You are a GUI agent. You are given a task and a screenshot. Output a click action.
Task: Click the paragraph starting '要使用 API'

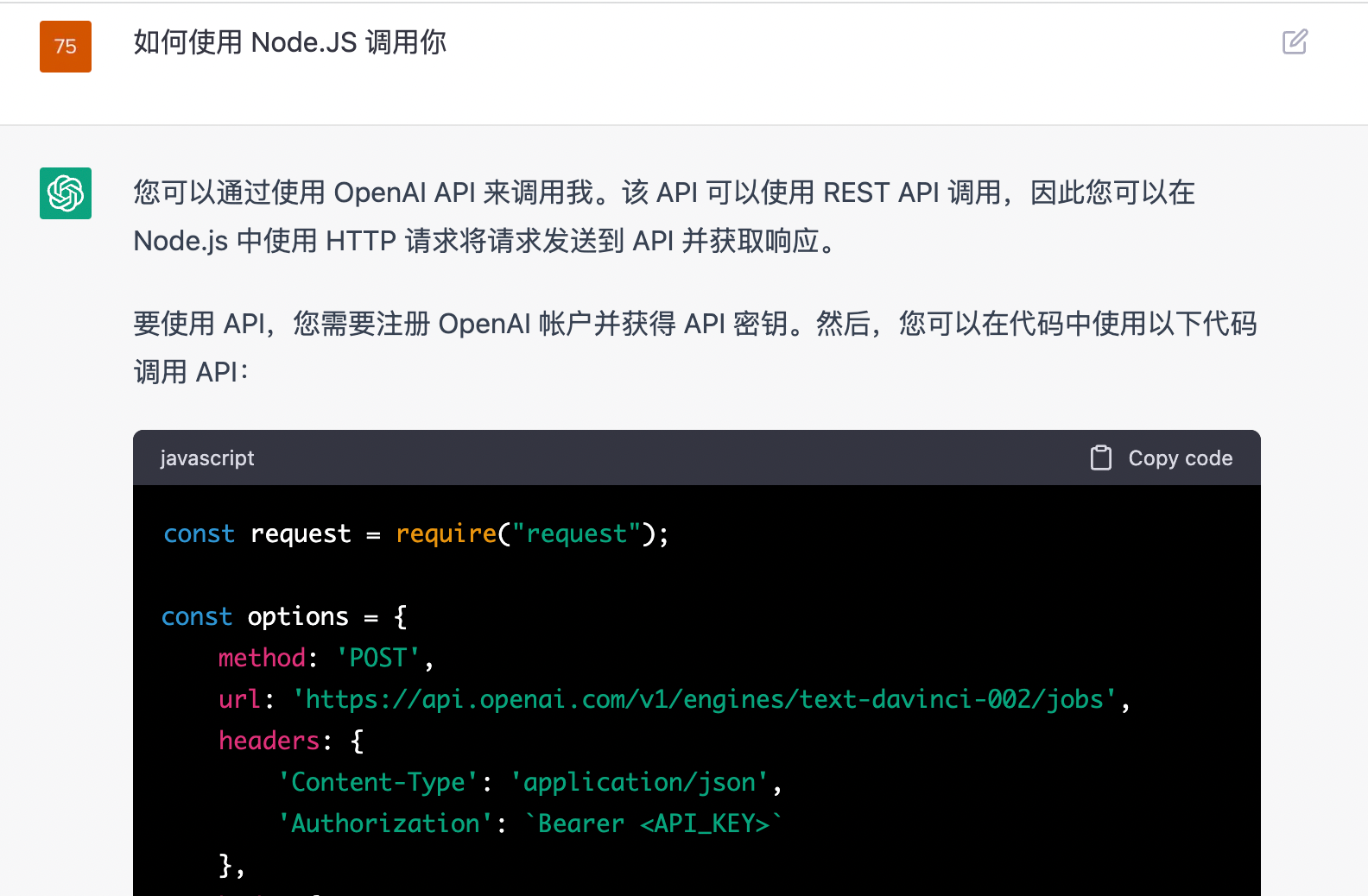click(x=695, y=348)
